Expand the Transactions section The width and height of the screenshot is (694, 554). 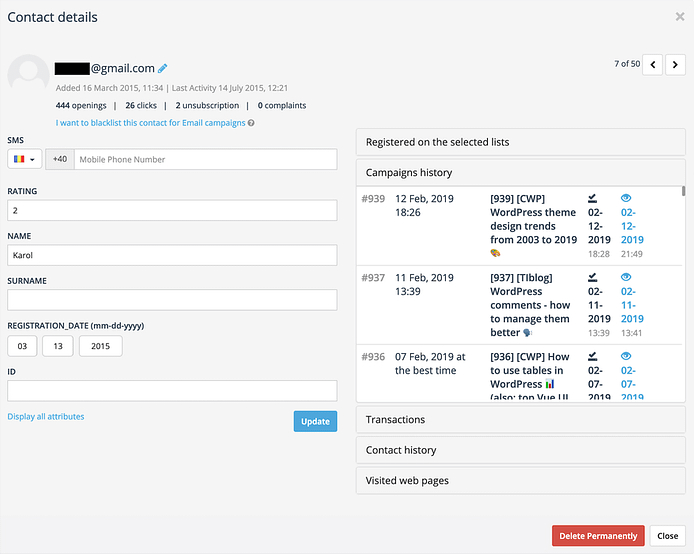click(520, 420)
